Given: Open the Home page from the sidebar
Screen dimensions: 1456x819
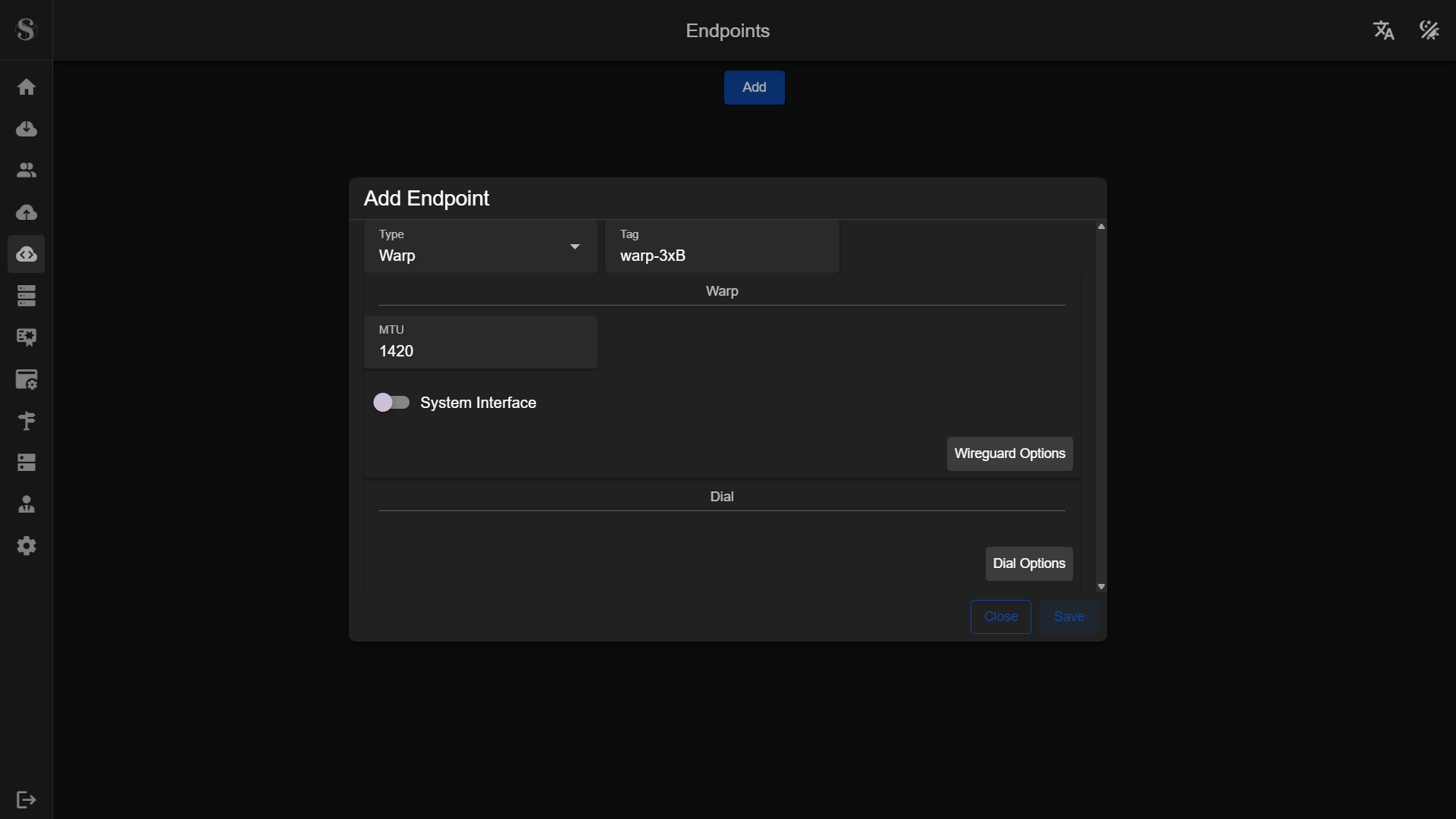Looking at the screenshot, I should [x=27, y=87].
